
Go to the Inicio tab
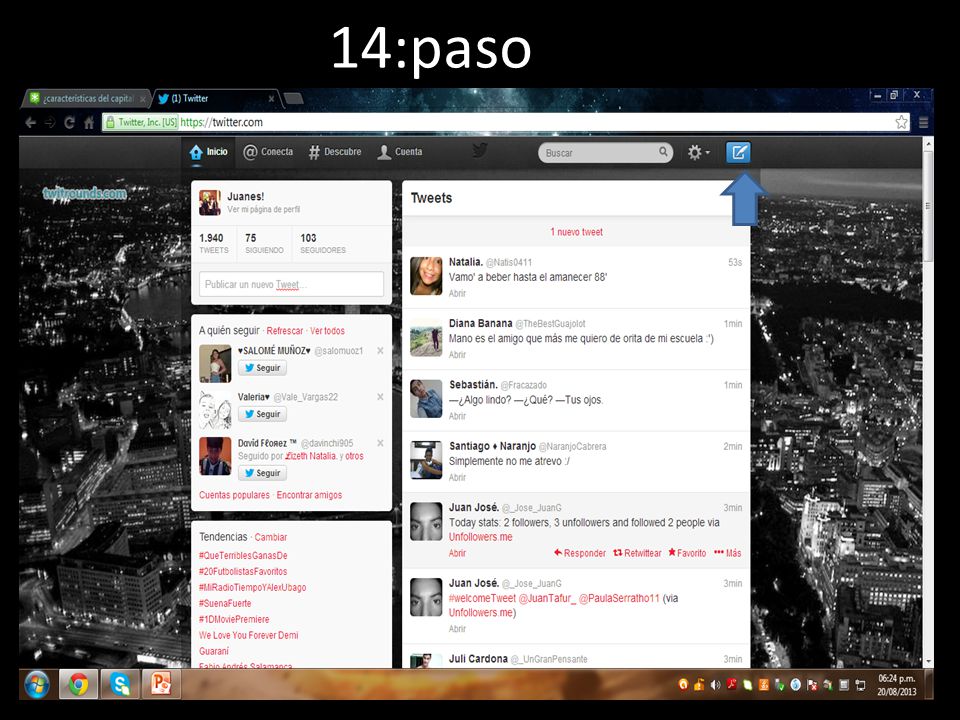pos(209,152)
